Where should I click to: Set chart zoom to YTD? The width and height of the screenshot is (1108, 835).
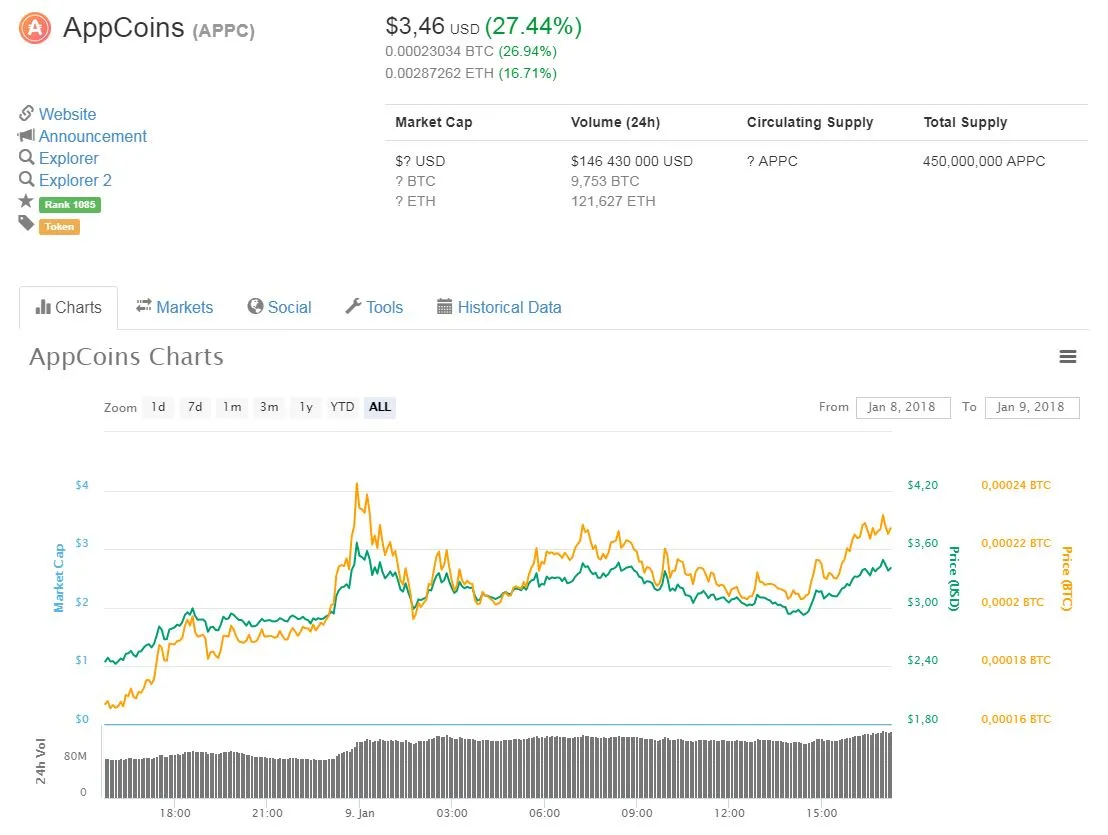click(343, 407)
